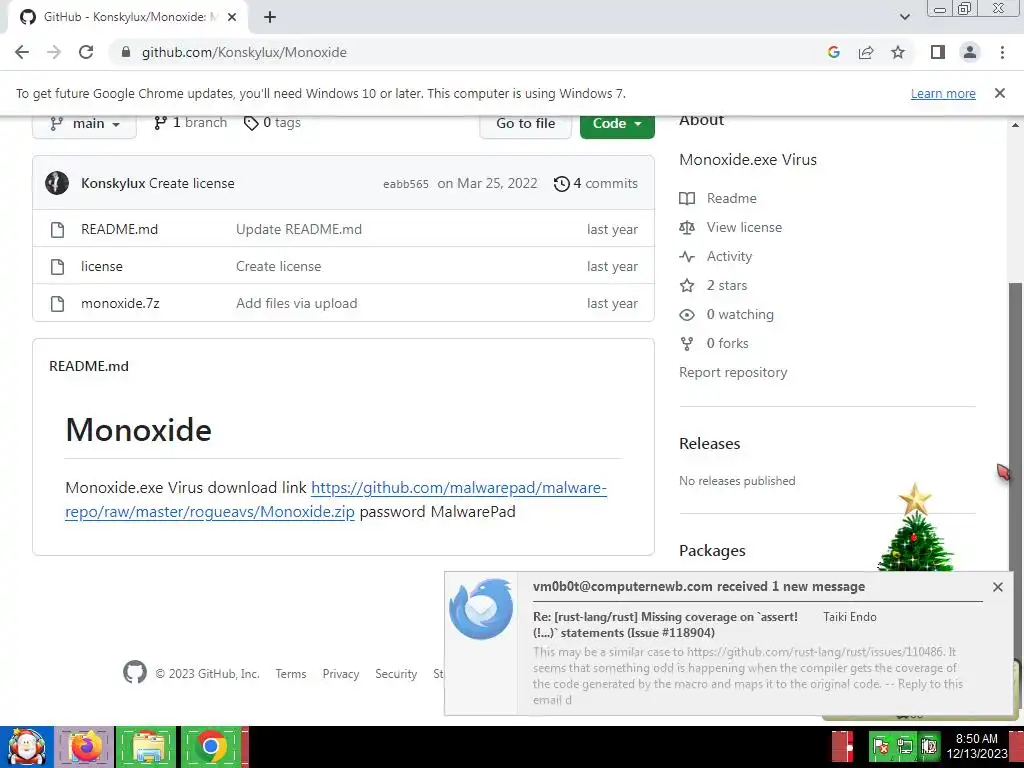Open the repository Activity link
Screen dimensions: 1024x768
pos(716,257)
